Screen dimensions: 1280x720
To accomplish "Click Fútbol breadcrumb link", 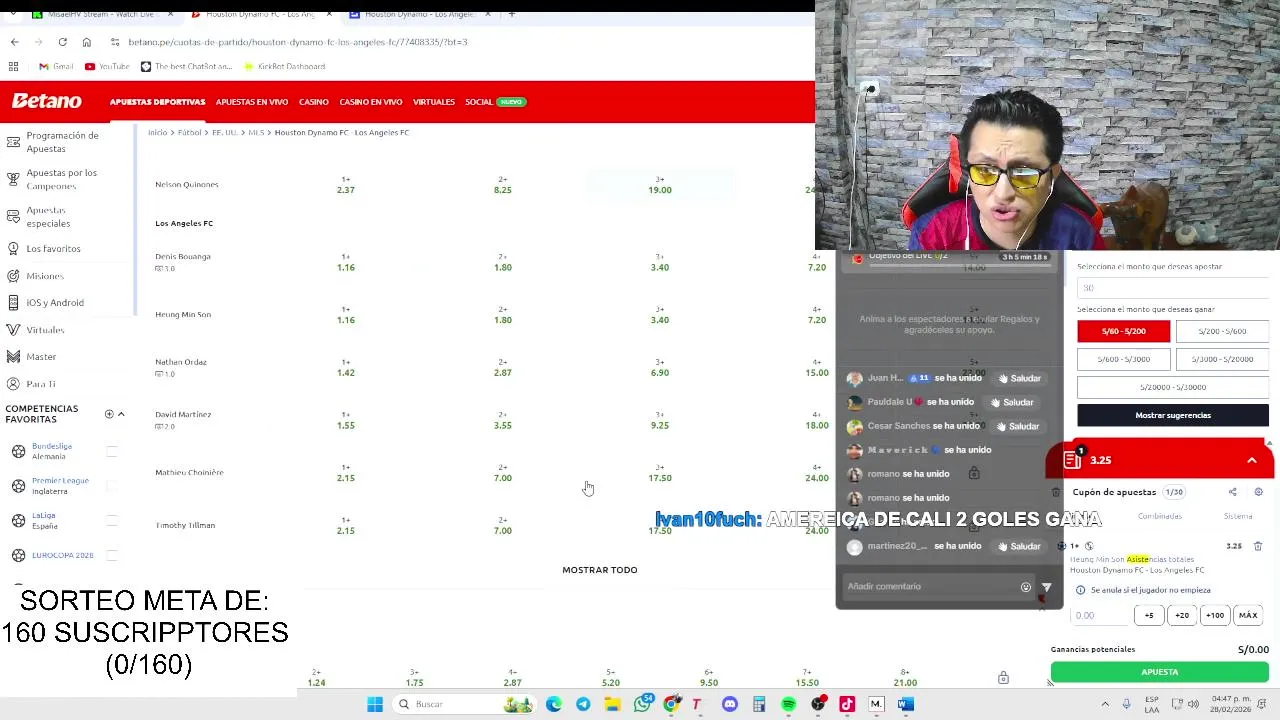I will coord(189,132).
